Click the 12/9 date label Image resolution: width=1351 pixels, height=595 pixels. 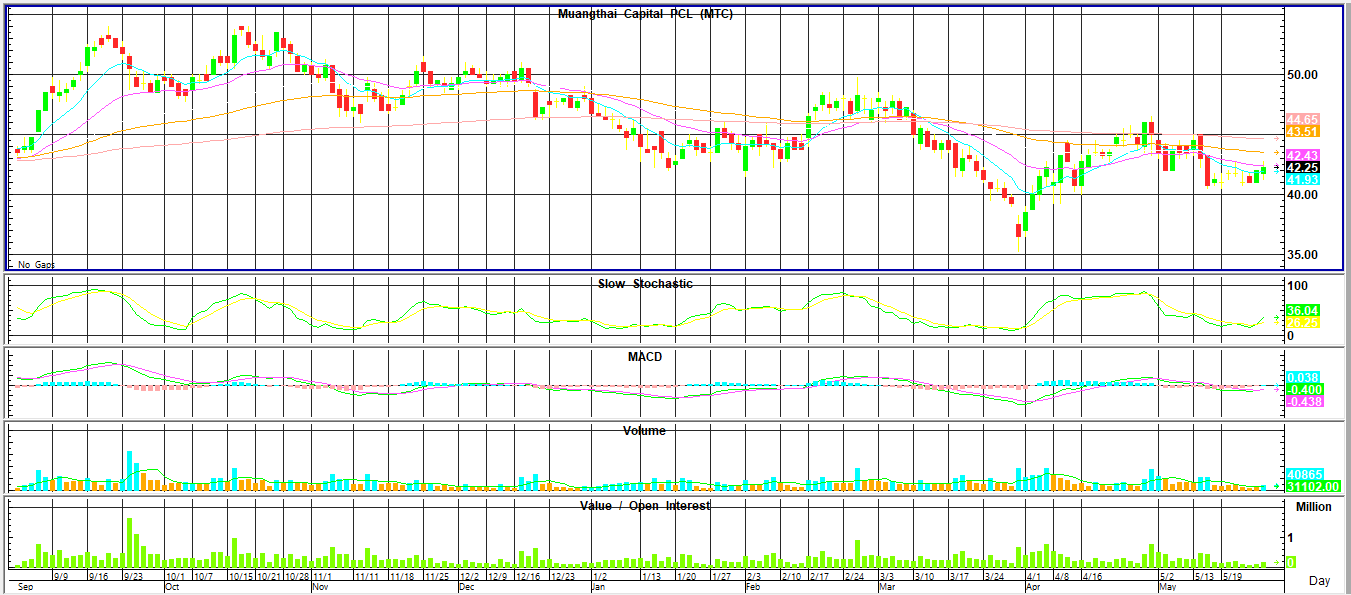500,577
